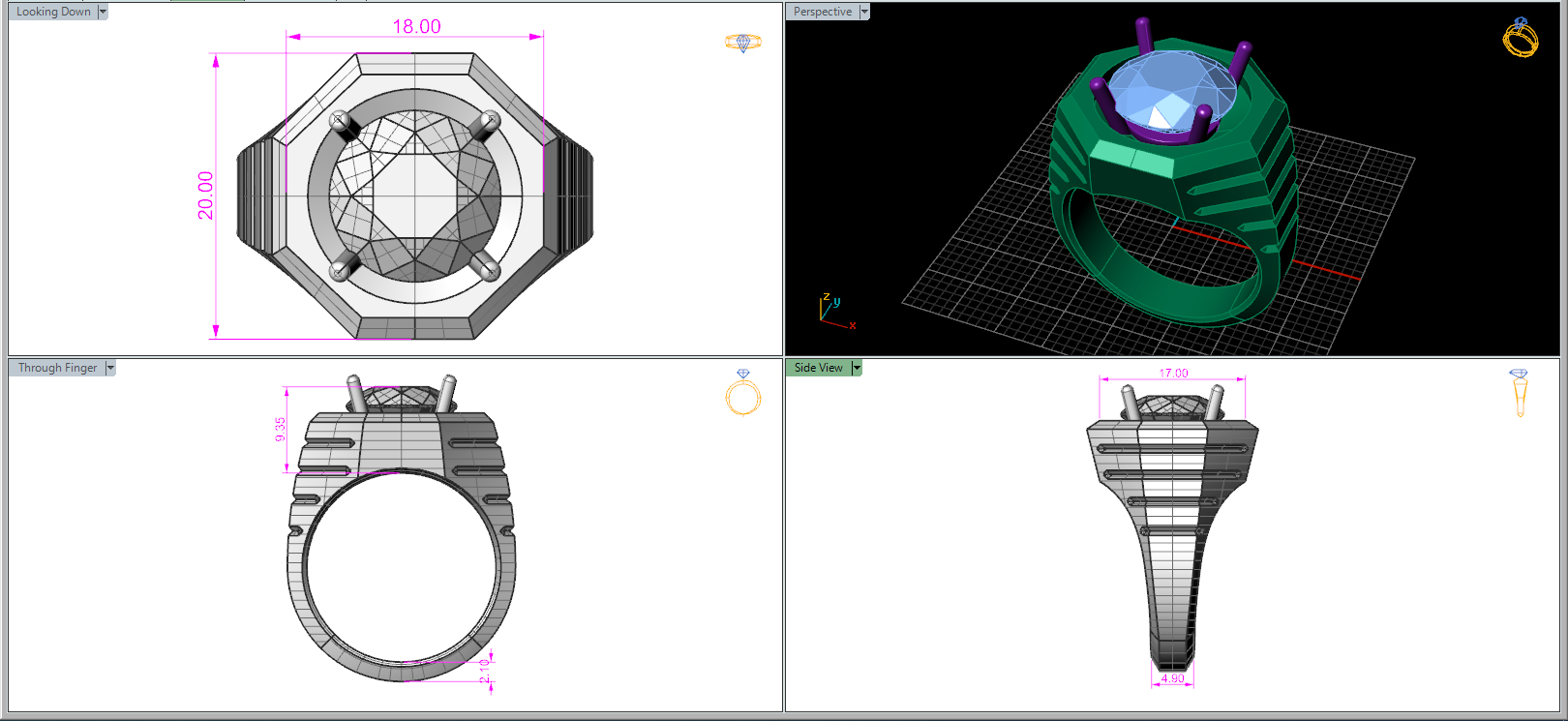Click the top-view ring icon in Looking Down

(x=743, y=43)
